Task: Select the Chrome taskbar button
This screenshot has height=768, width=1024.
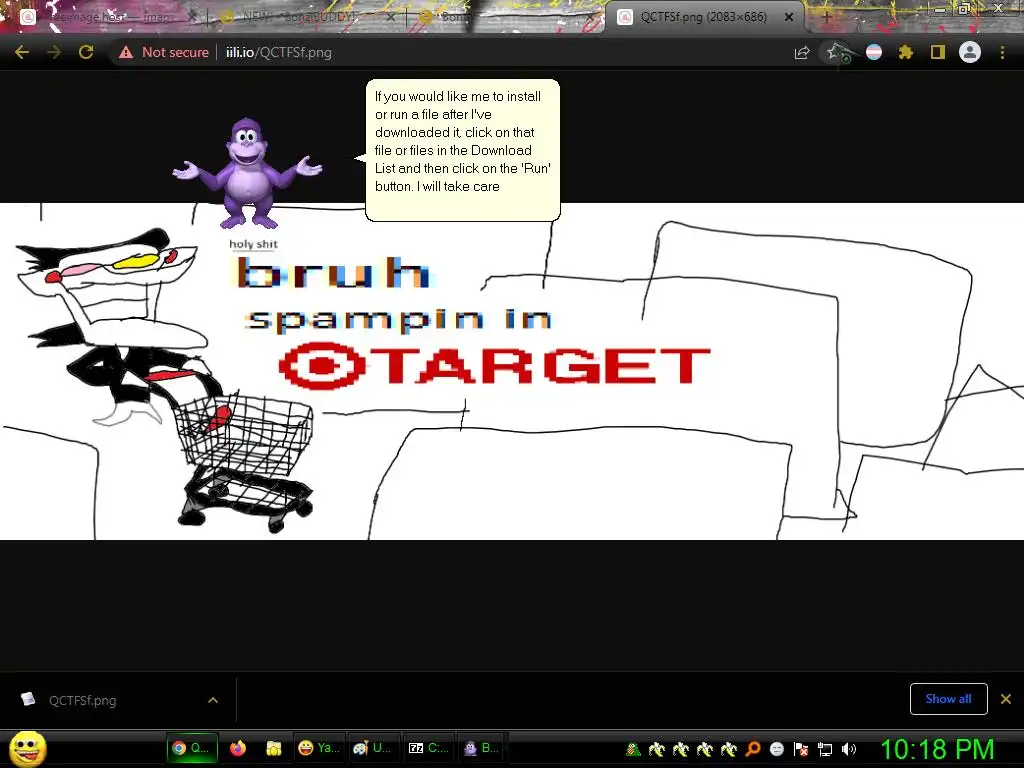Action: click(x=191, y=748)
